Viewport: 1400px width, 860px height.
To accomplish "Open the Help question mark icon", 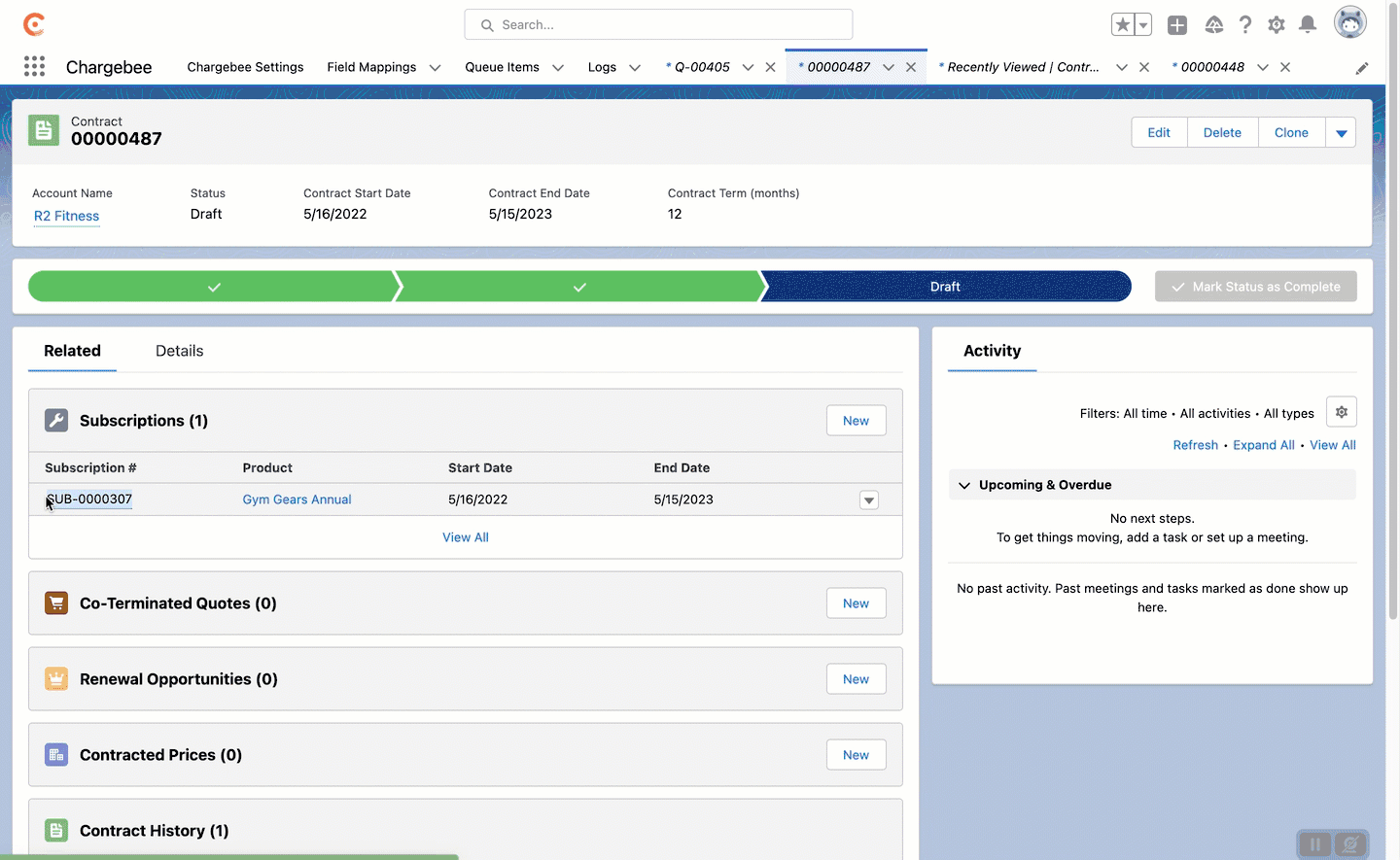I will coord(1244,25).
